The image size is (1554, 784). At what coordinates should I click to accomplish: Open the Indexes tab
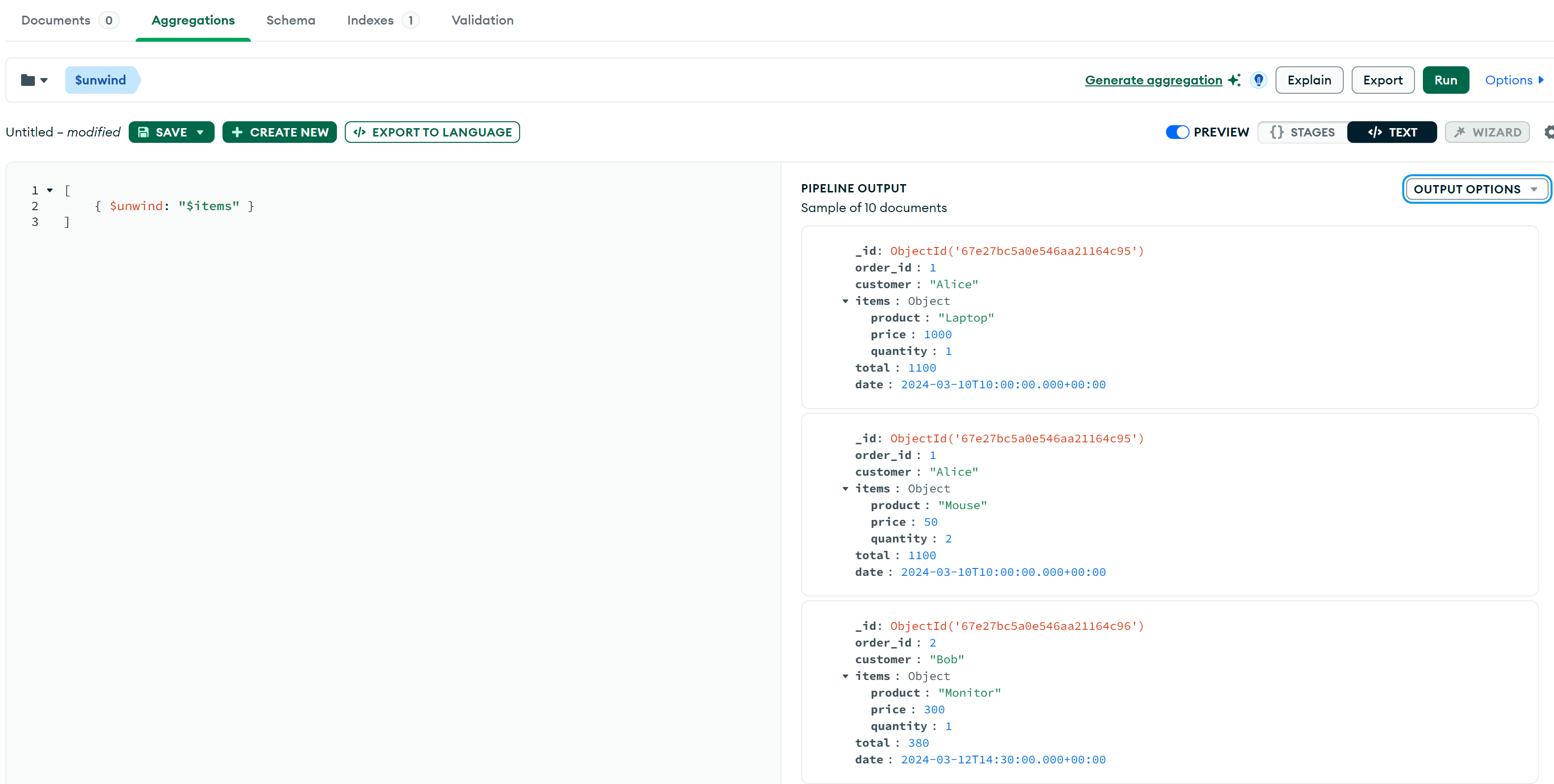click(370, 21)
